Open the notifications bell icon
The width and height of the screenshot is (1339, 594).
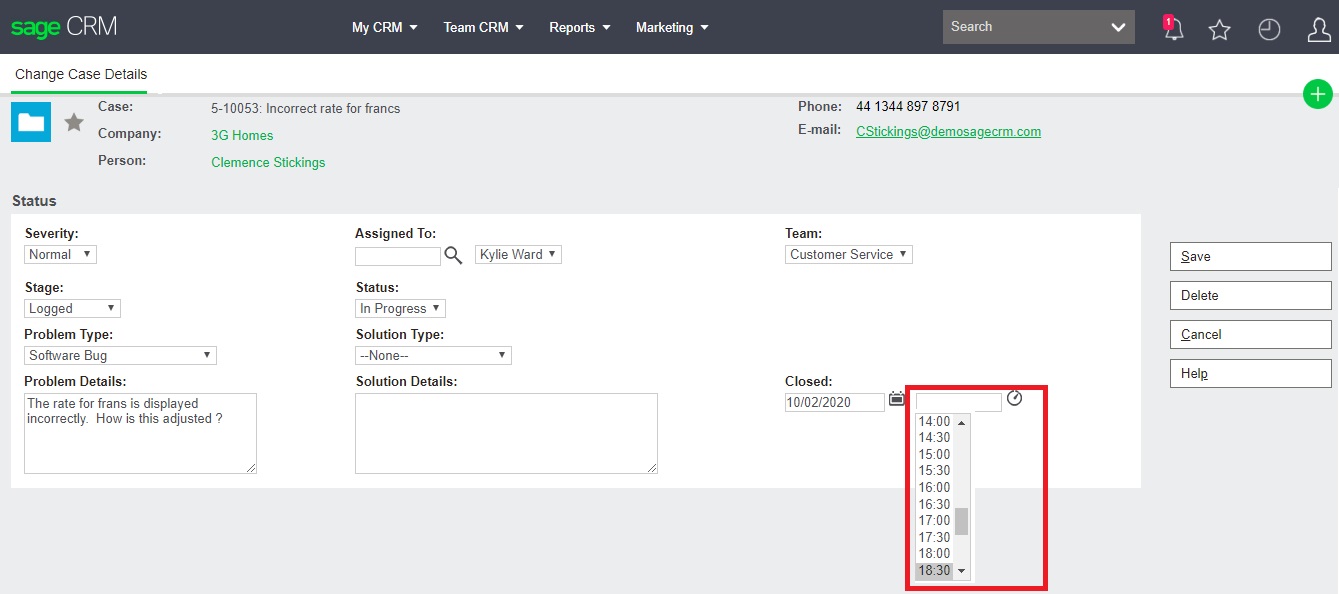(x=1173, y=28)
